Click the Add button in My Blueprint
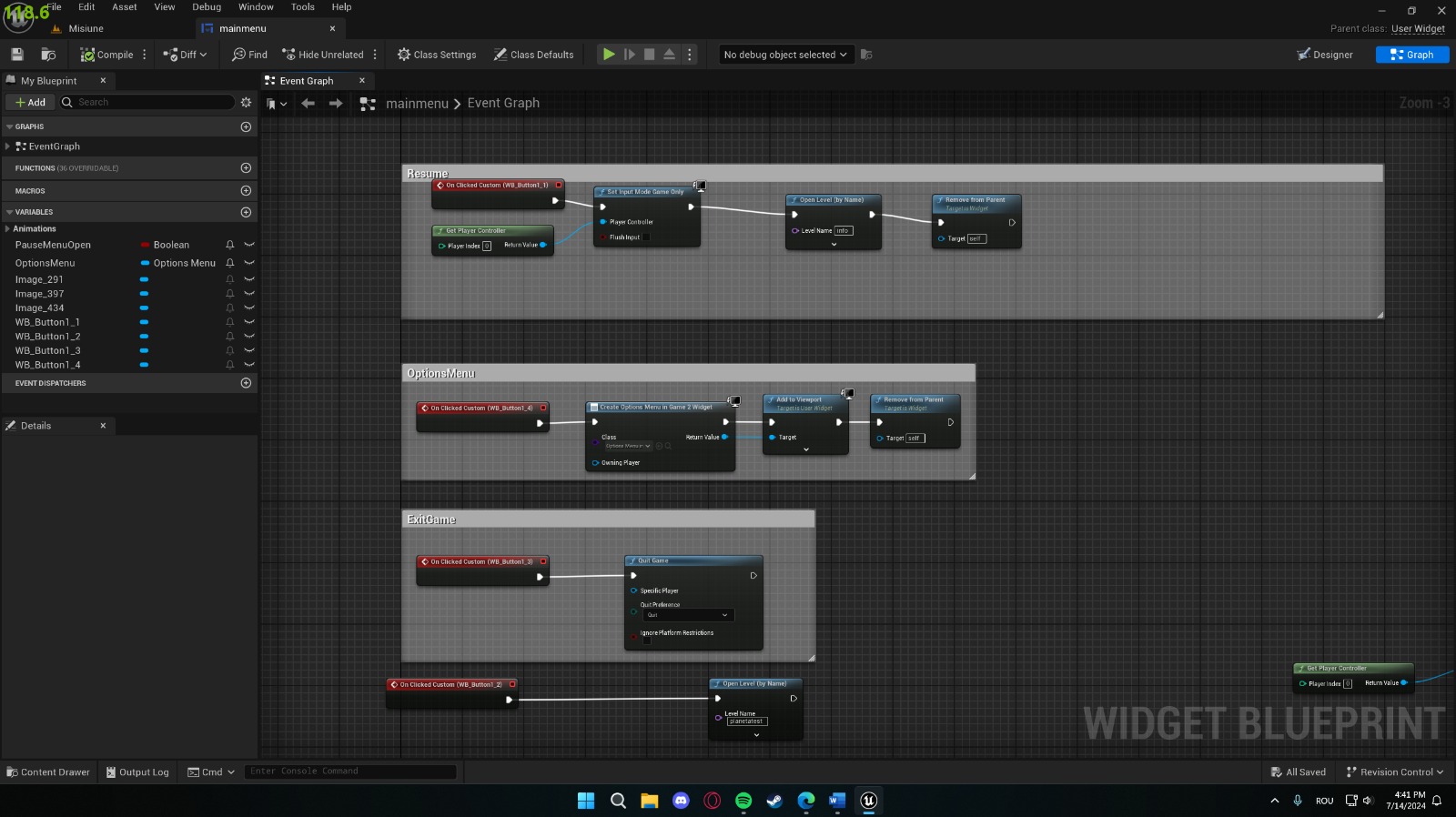This screenshot has height=817, width=1456. [30, 102]
